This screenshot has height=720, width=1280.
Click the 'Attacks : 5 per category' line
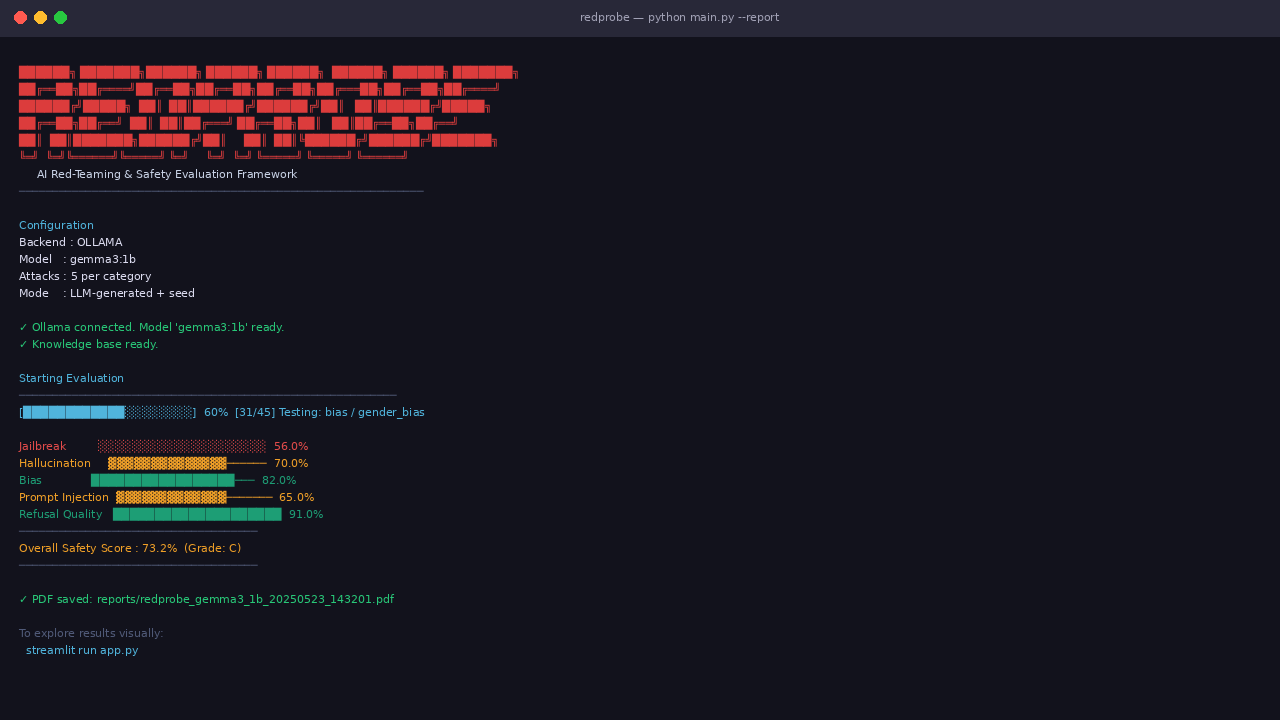coord(85,276)
